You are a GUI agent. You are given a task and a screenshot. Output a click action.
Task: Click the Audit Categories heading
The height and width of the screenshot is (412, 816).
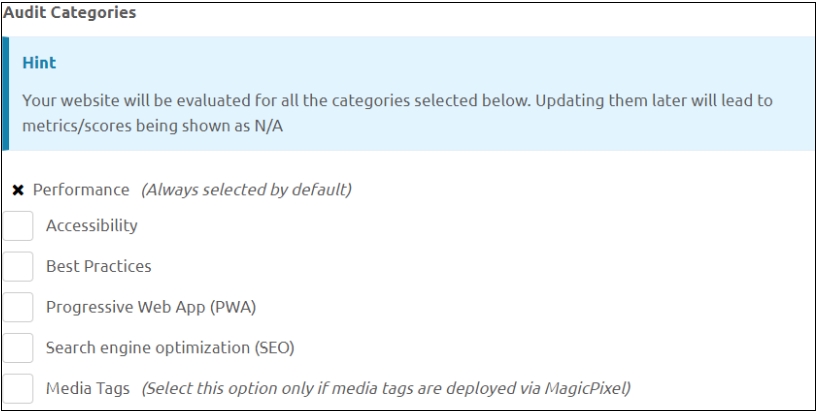coord(70,15)
